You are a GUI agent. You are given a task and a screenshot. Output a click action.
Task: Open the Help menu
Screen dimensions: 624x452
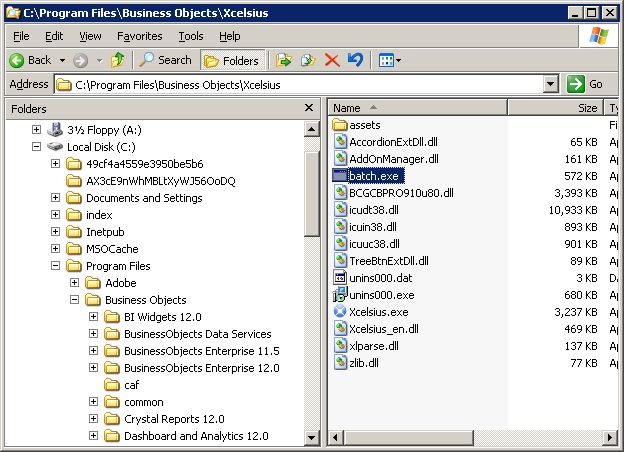[230, 36]
